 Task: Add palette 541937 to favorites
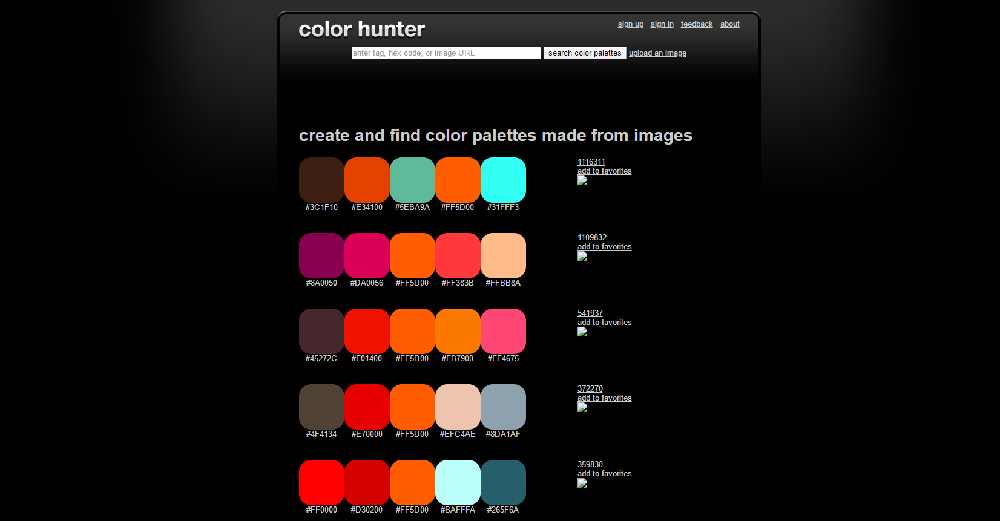coord(604,322)
